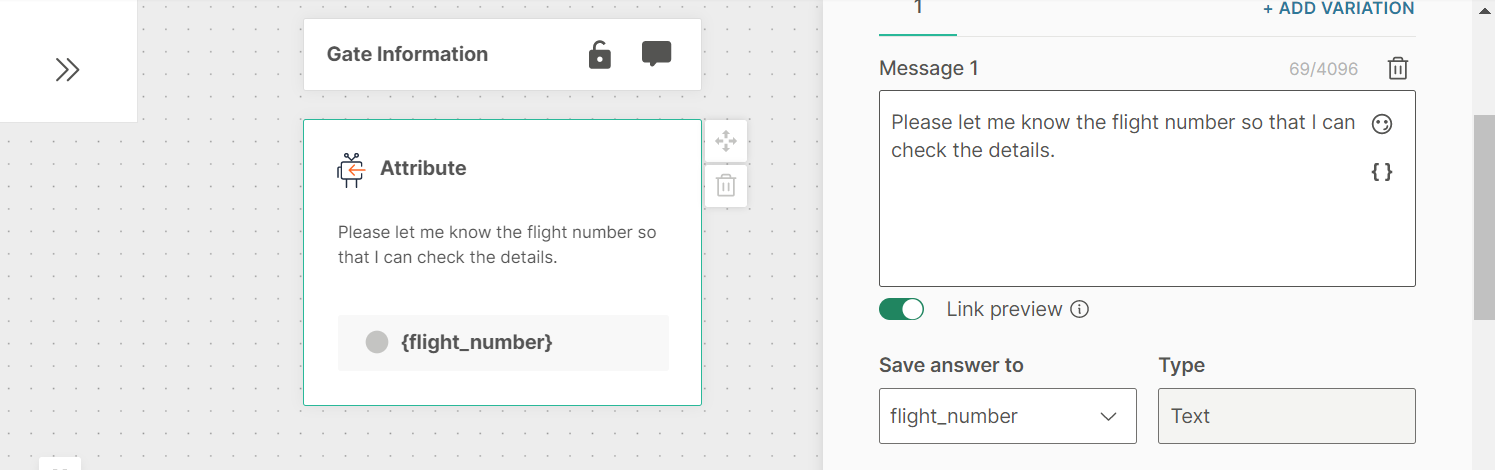Click inside the Message 1 text area
The image size is (1495, 470).
pos(1147,189)
